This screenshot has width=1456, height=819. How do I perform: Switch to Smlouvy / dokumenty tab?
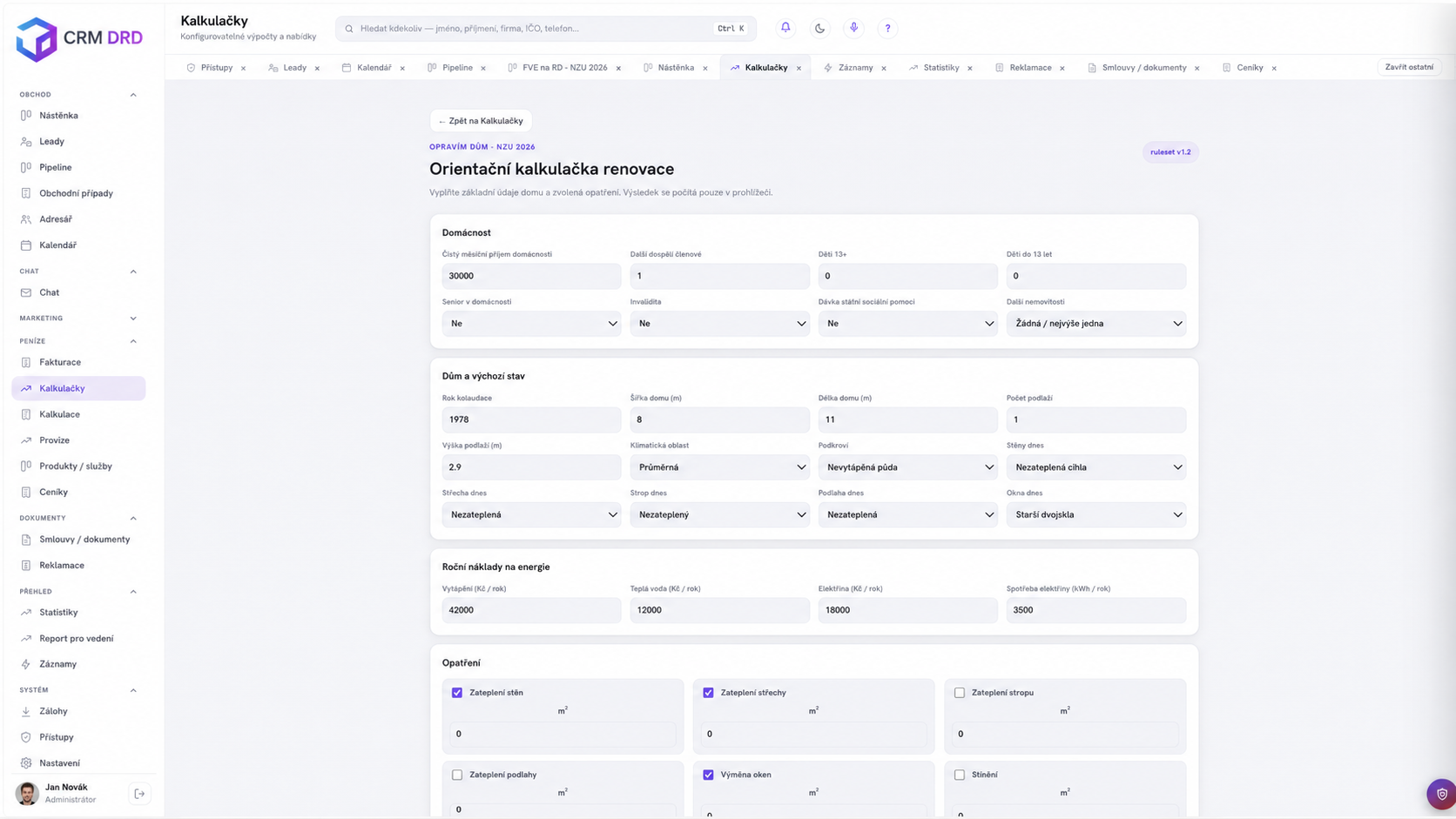[1143, 68]
